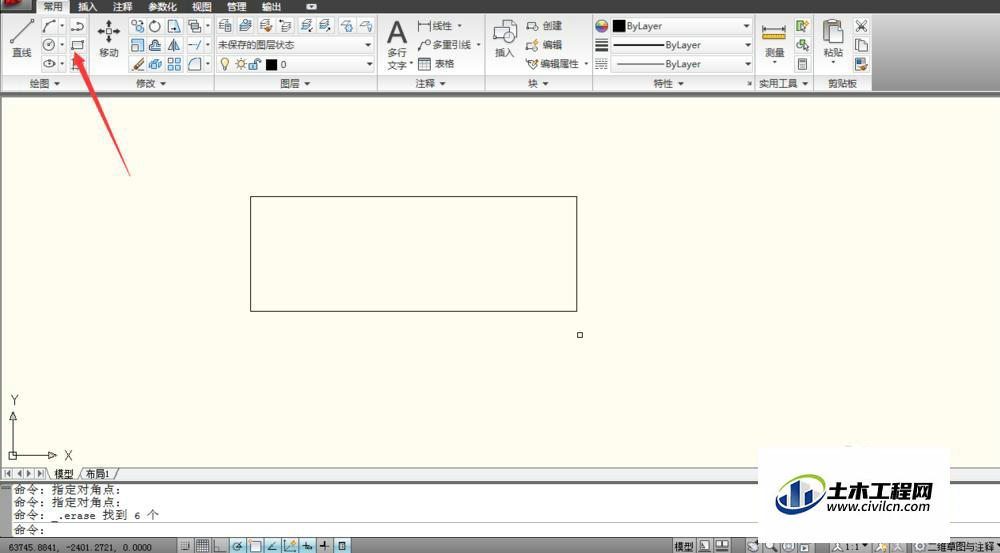Click the Scale tool in Modify panel
The height and width of the screenshot is (553, 1000).
click(x=137, y=45)
